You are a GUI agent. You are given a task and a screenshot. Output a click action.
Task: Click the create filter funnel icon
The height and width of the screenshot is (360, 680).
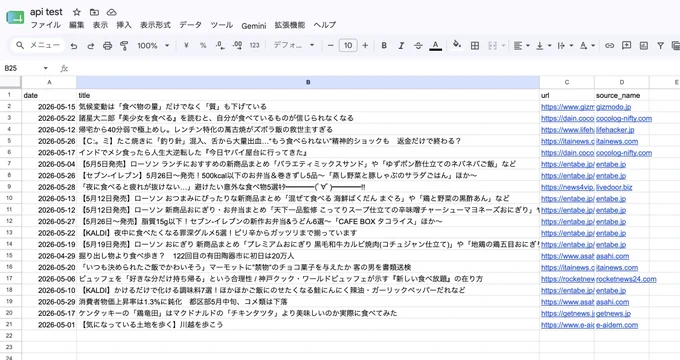(660, 46)
